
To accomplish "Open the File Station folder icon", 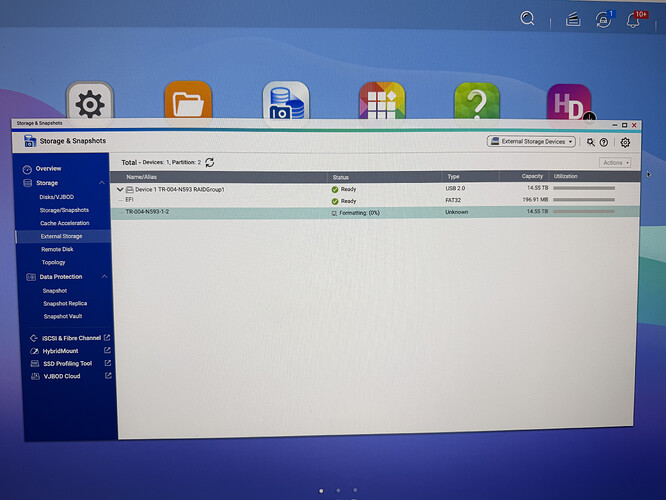I will (188, 100).
